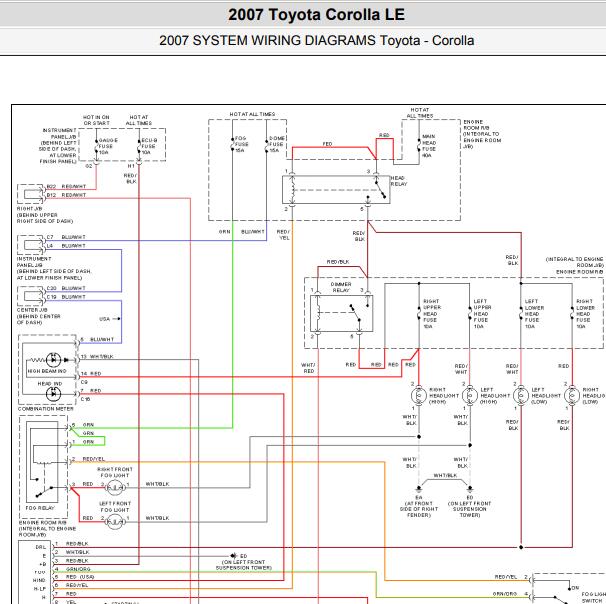The height and width of the screenshot is (604, 606).
Task: Click the CENTER J/B connector label
Action: coord(39,316)
